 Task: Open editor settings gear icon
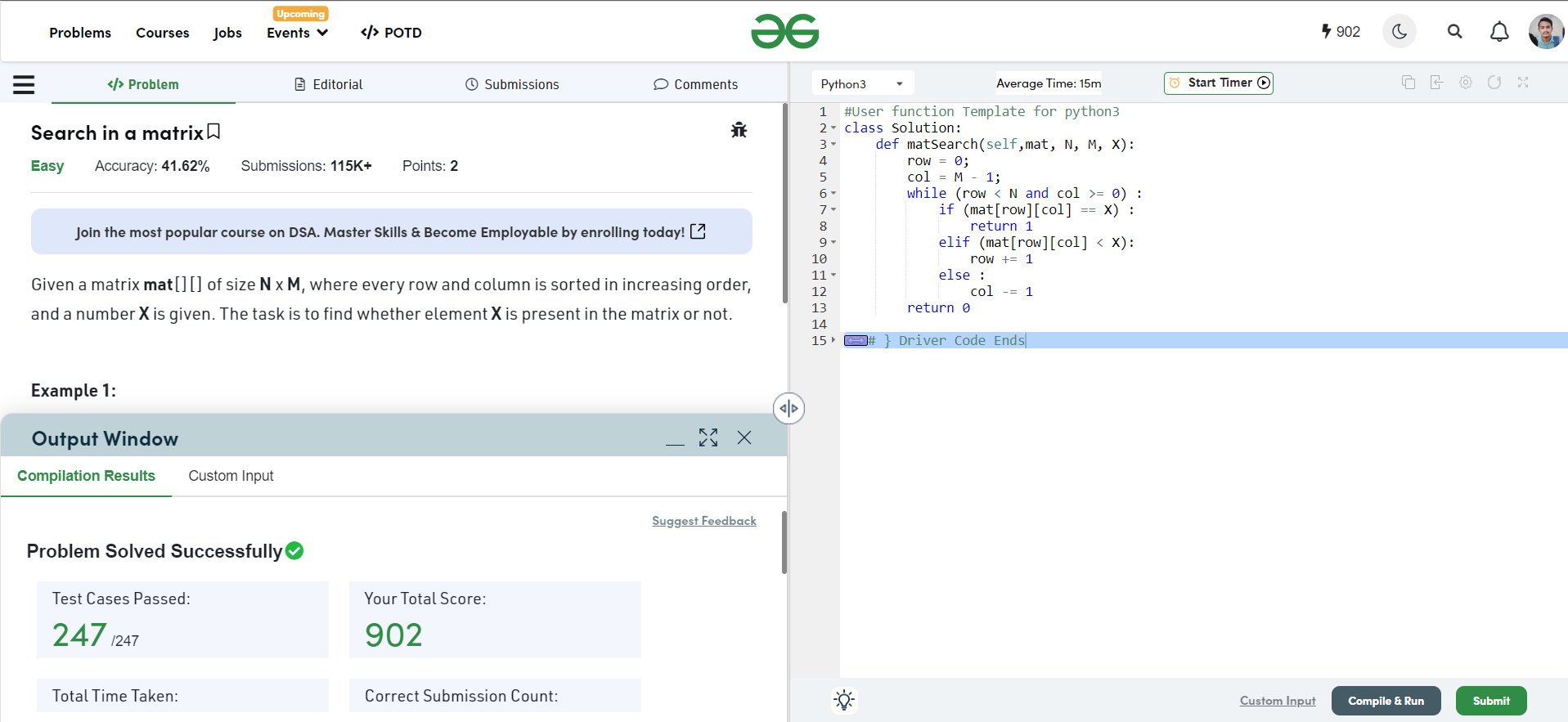[x=1466, y=82]
